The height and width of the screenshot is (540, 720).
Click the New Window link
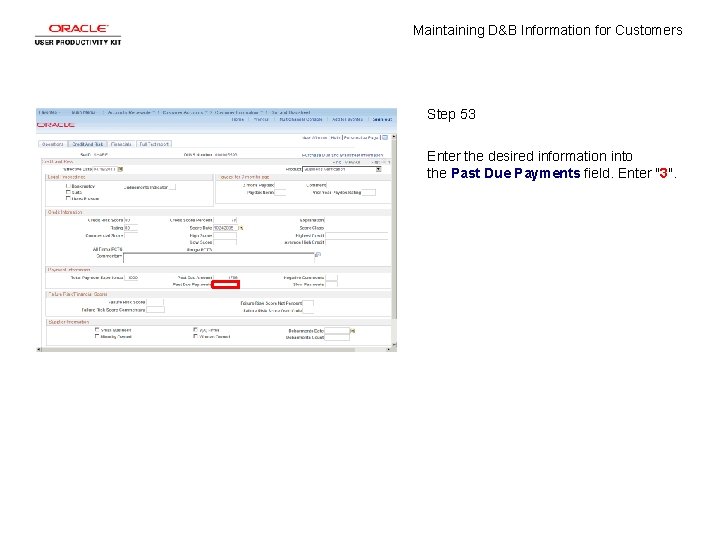[x=315, y=138]
